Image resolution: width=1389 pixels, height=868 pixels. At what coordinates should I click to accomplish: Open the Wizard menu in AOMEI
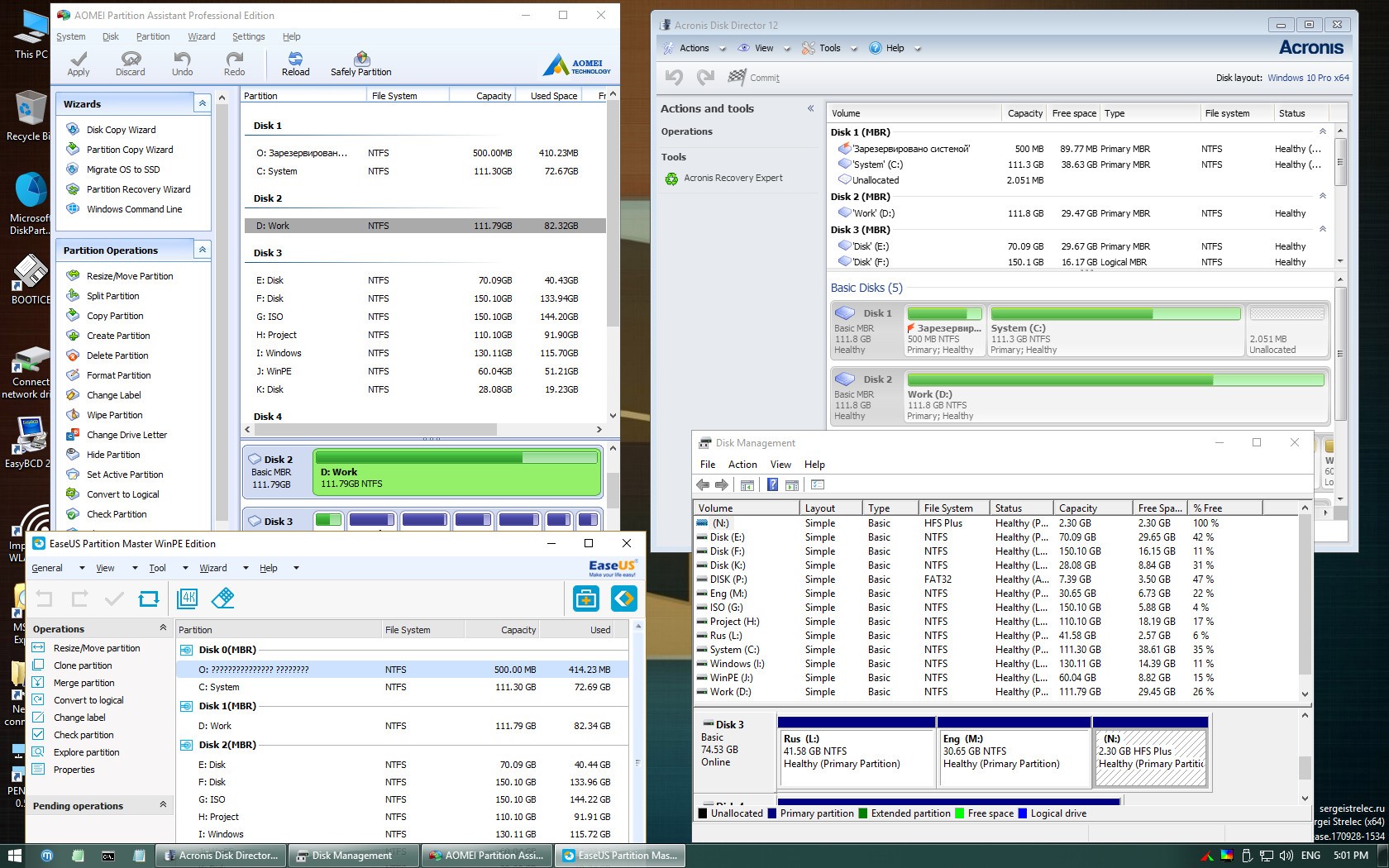pos(201,36)
